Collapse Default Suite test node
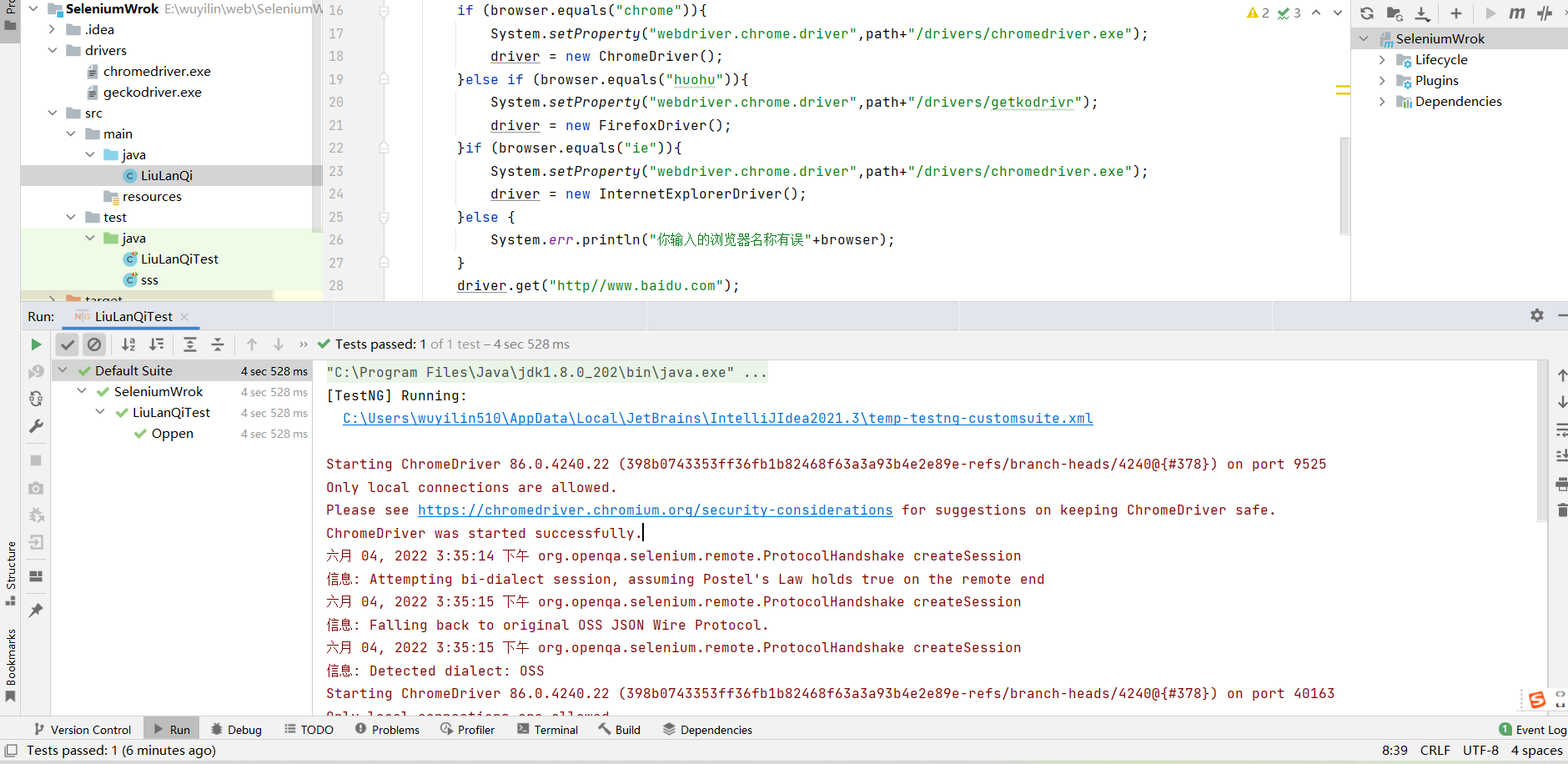 [x=63, y=370]
